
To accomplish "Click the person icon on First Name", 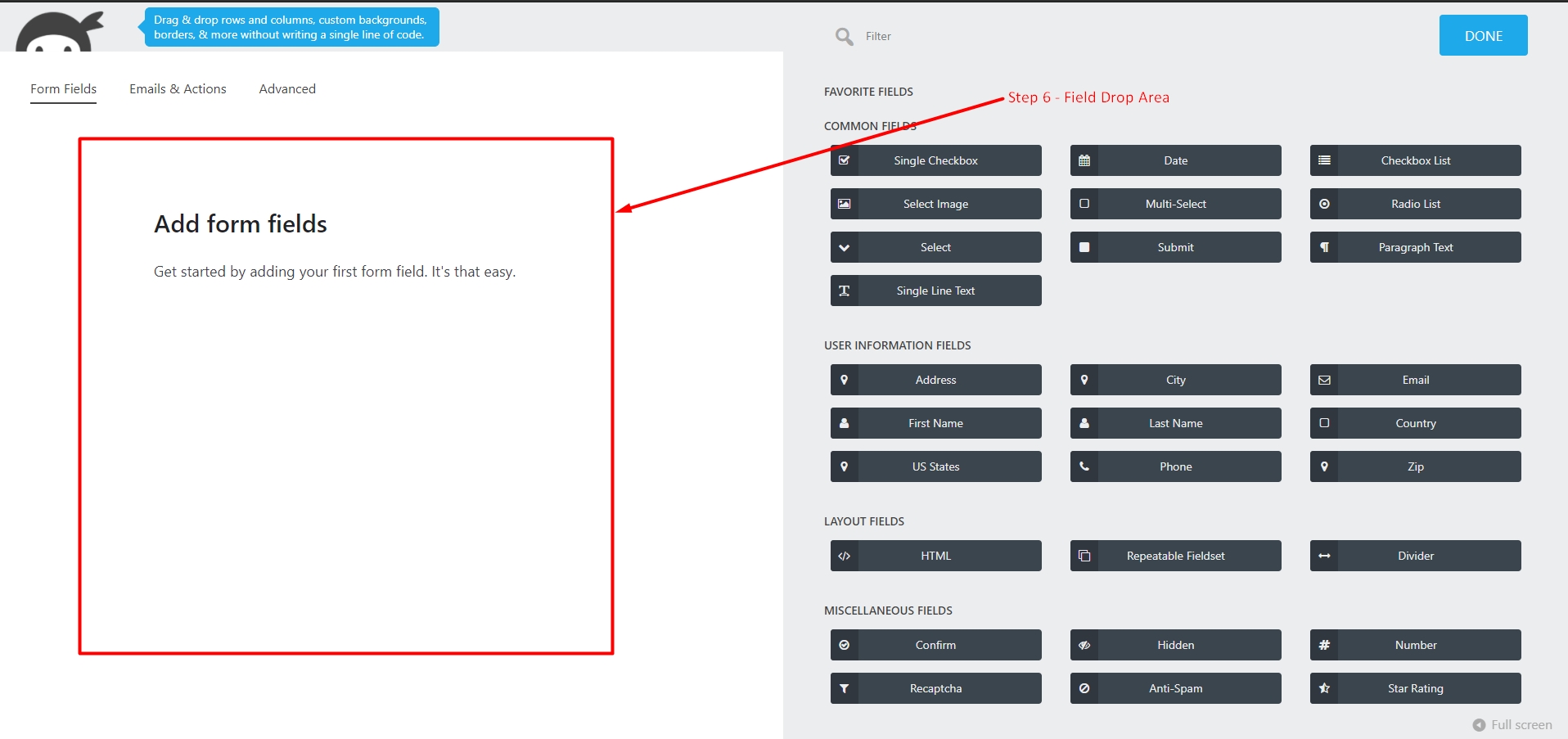I will (x=844, y=423).
